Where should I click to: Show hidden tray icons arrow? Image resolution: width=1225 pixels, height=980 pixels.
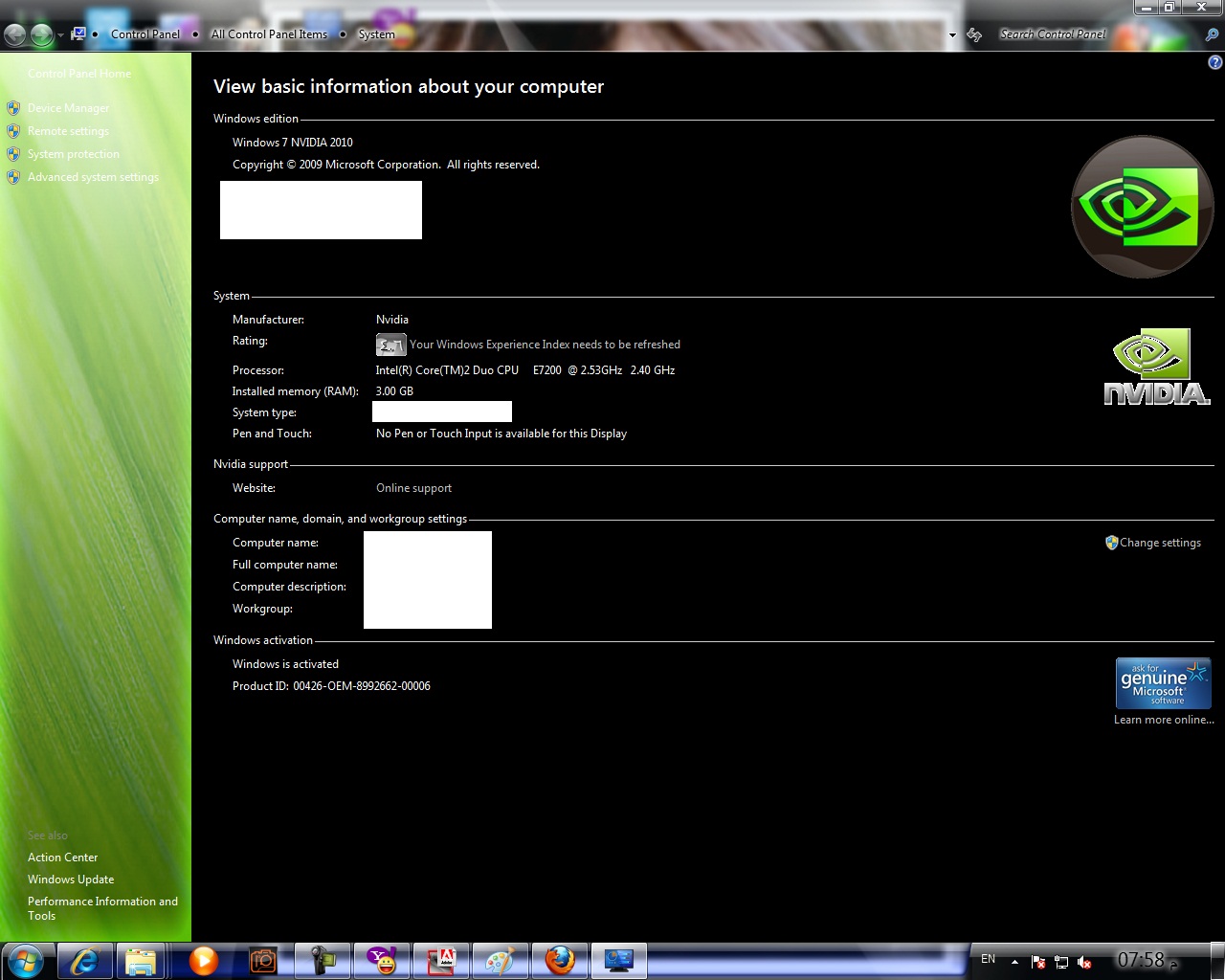(1014, 962)
